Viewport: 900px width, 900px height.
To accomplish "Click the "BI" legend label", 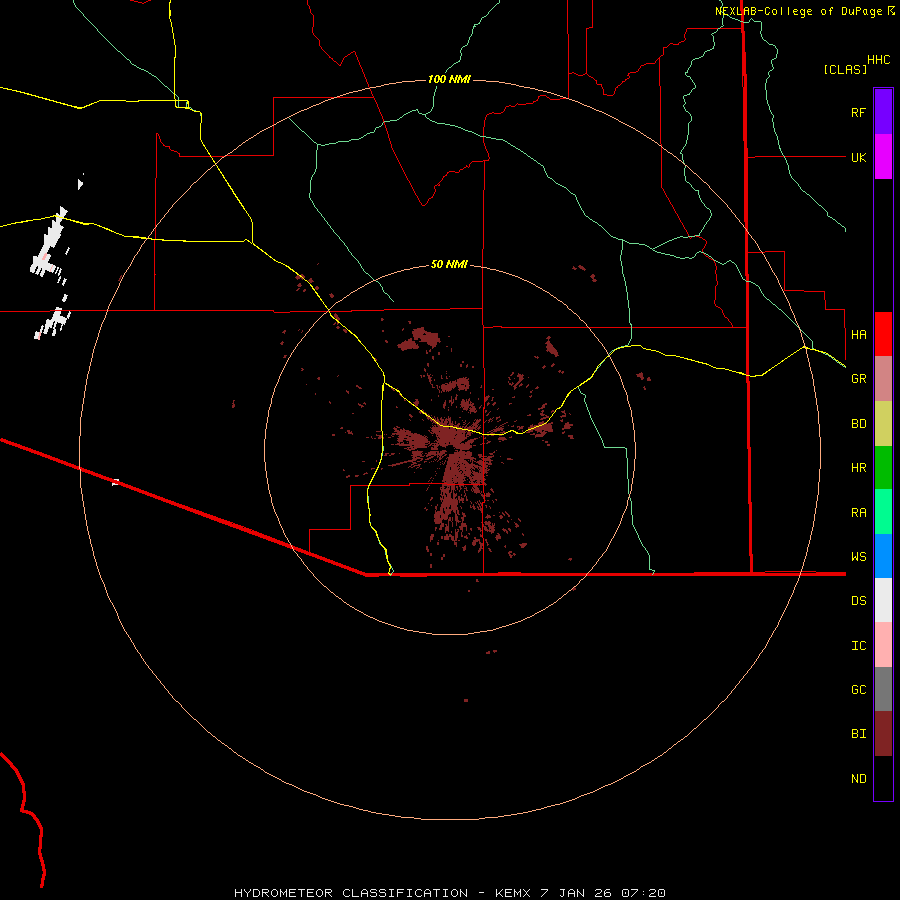I will [x=858, y=734].
